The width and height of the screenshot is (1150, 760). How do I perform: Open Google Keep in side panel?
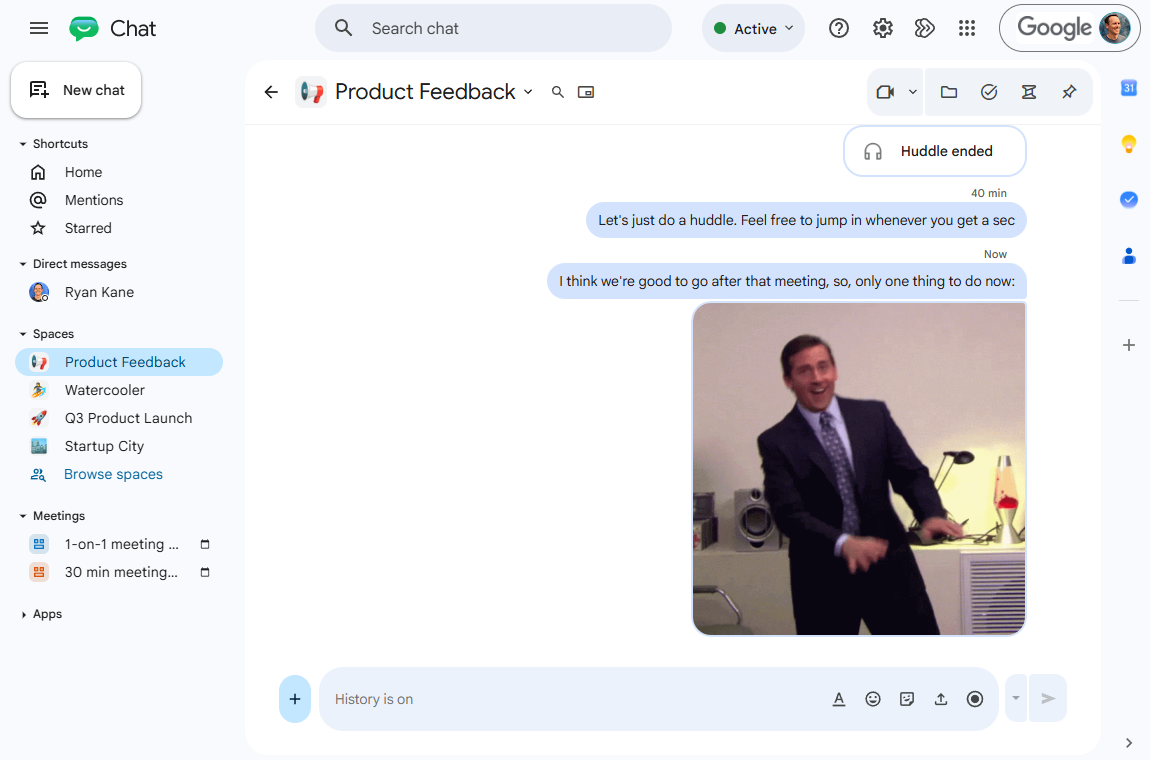(x=1129, y=144)
